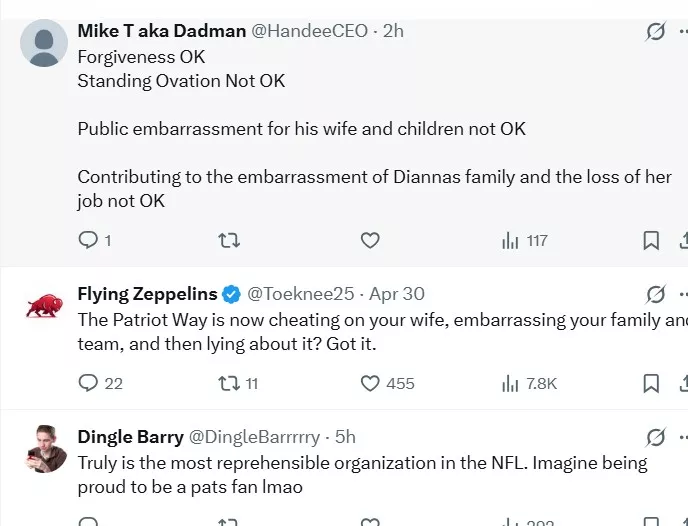Reply to Flying Zeppelins' tweet
This screenshot has height=526, width=688.
(88, 383)
